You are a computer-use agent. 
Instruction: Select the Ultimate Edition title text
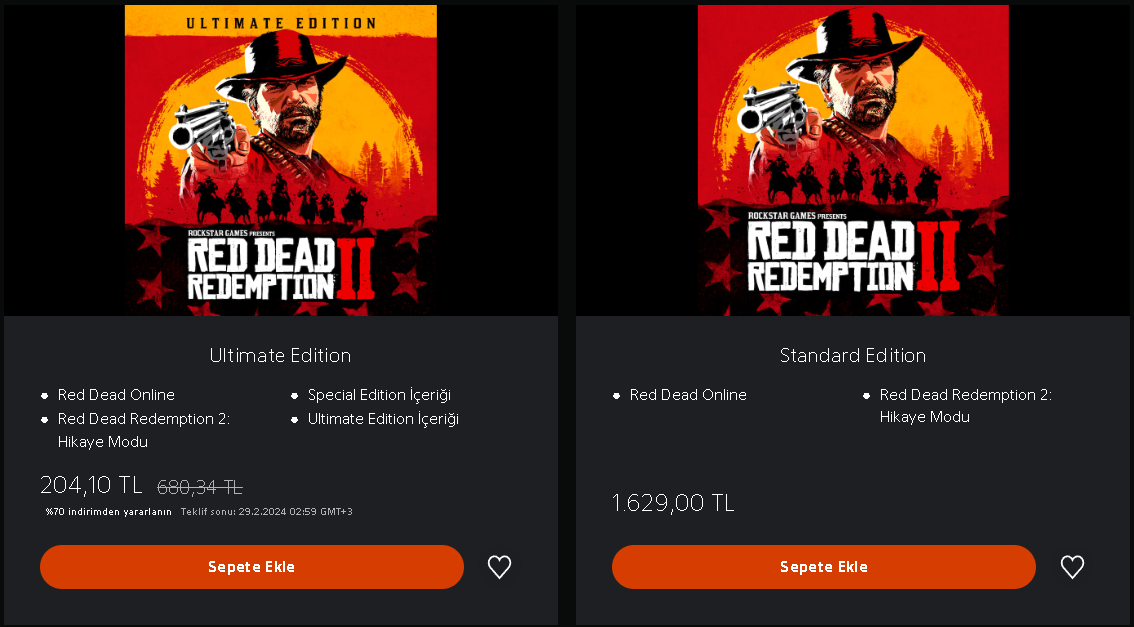click(280, 356)
